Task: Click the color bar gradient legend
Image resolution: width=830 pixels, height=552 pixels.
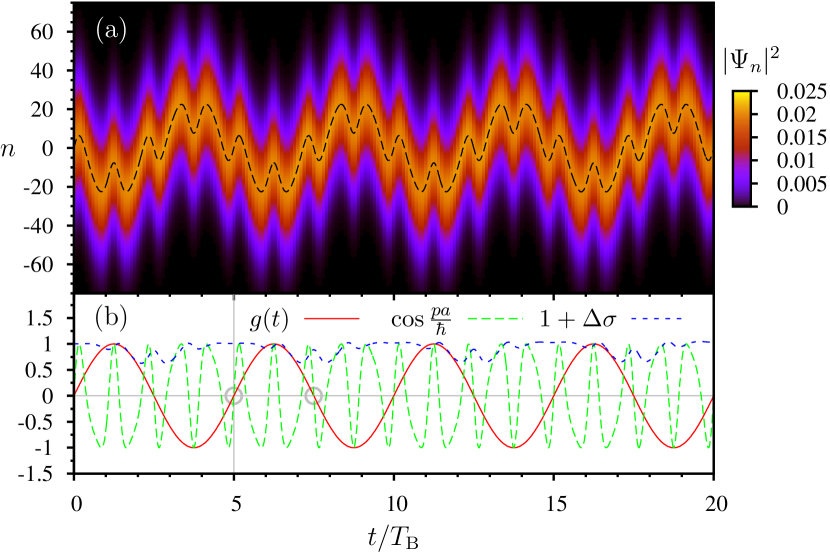Action: click(741, 148)
